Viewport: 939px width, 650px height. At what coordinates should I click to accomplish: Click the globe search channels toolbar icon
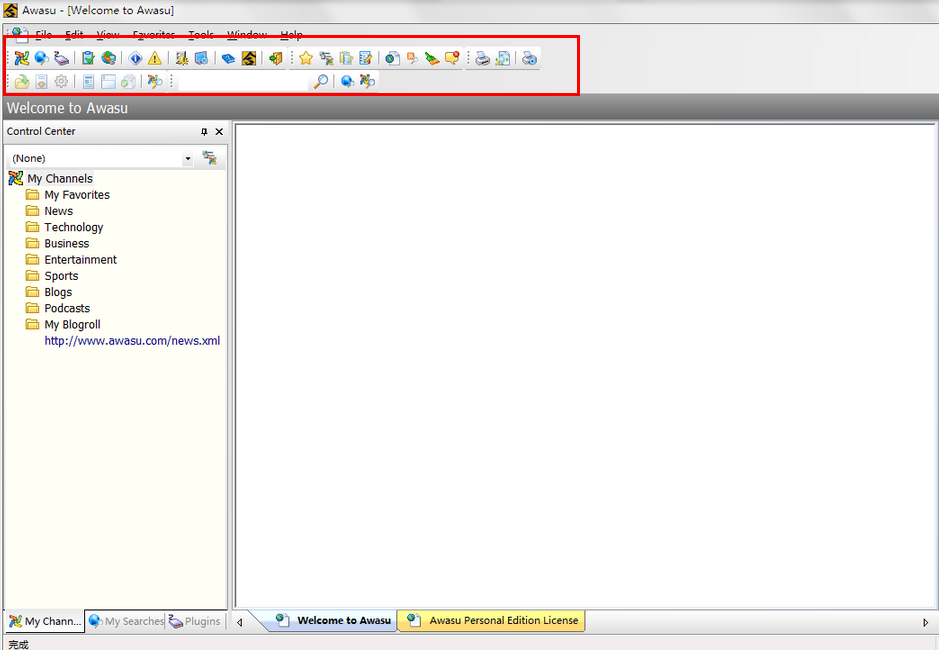[41, 58]
